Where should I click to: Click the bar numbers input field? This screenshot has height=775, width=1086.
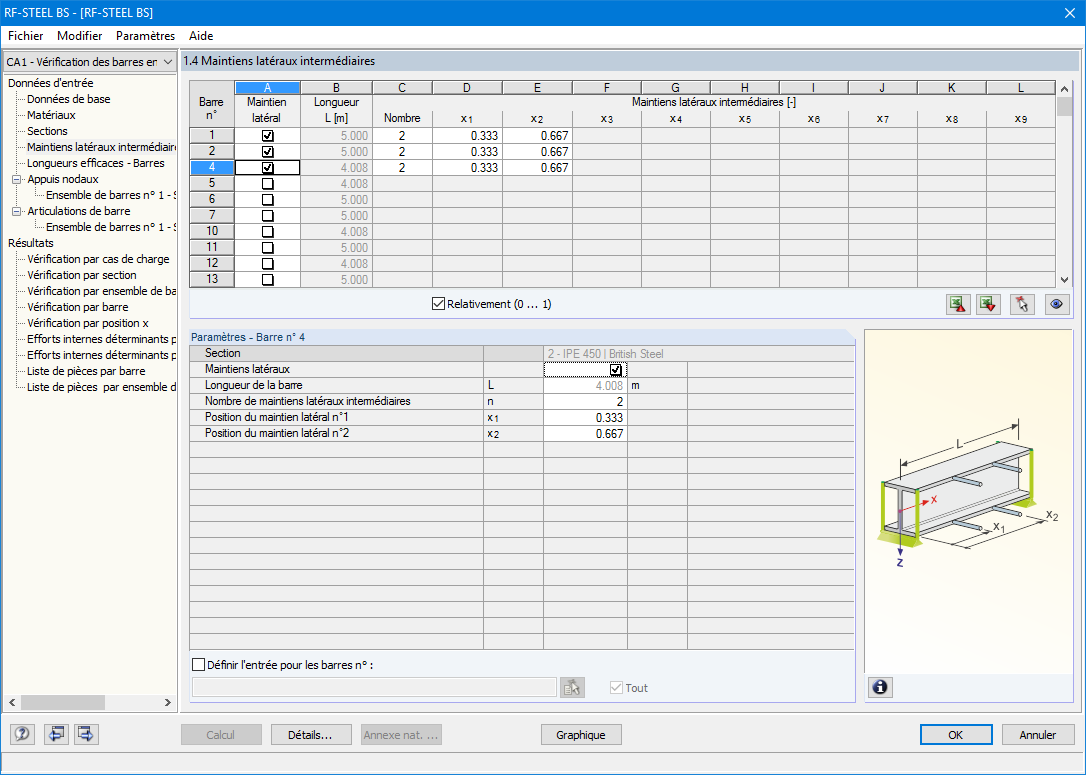374,687
